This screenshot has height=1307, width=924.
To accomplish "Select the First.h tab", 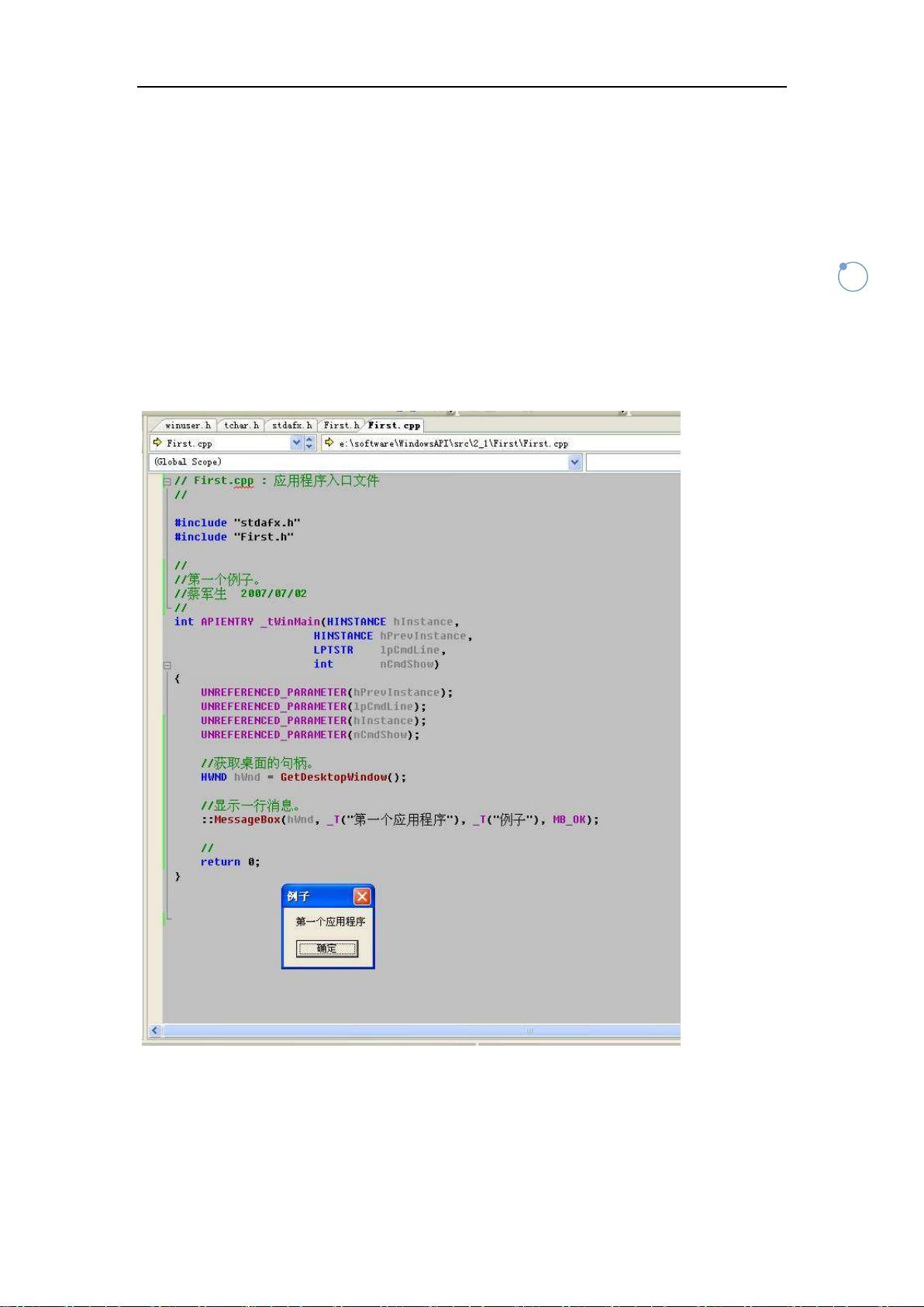I will (340, 426).
